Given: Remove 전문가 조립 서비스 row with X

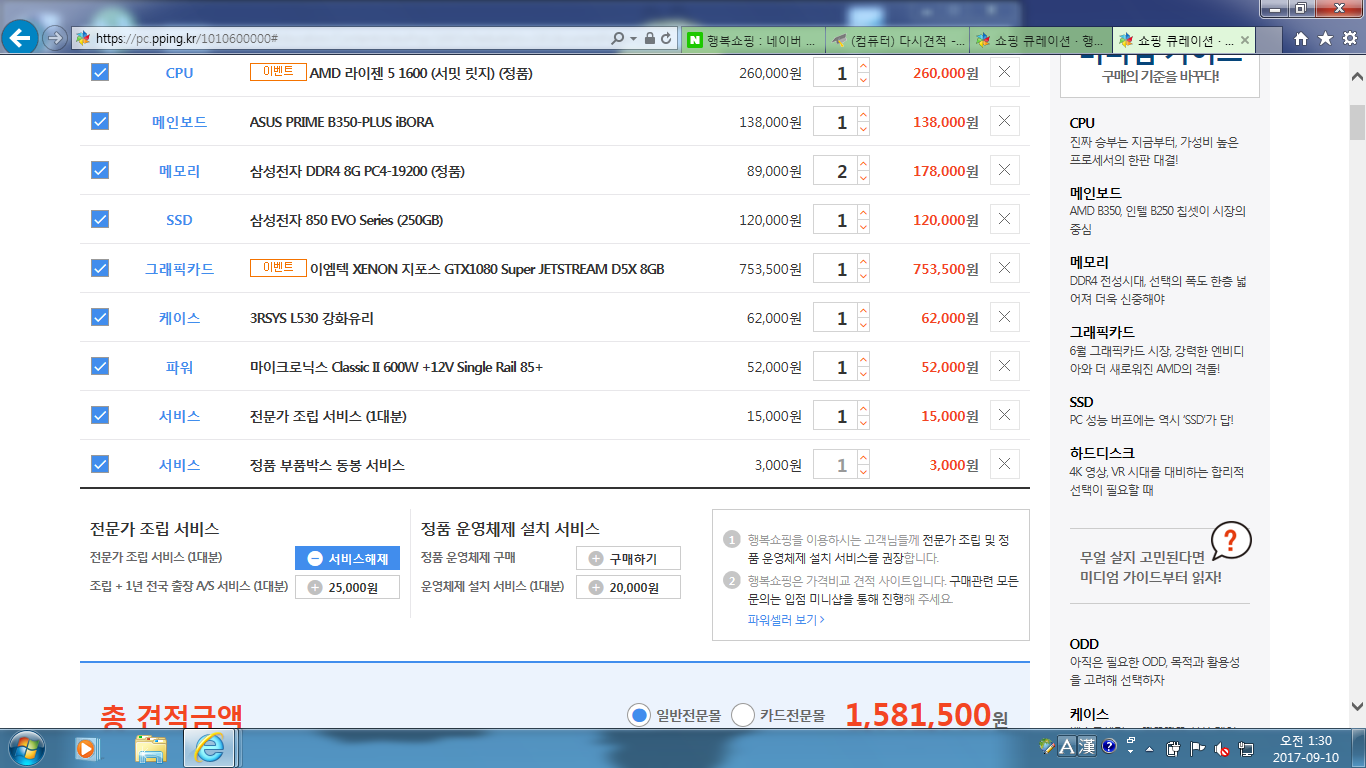Looking at the screenshot, I should [x=1005, y=415].
